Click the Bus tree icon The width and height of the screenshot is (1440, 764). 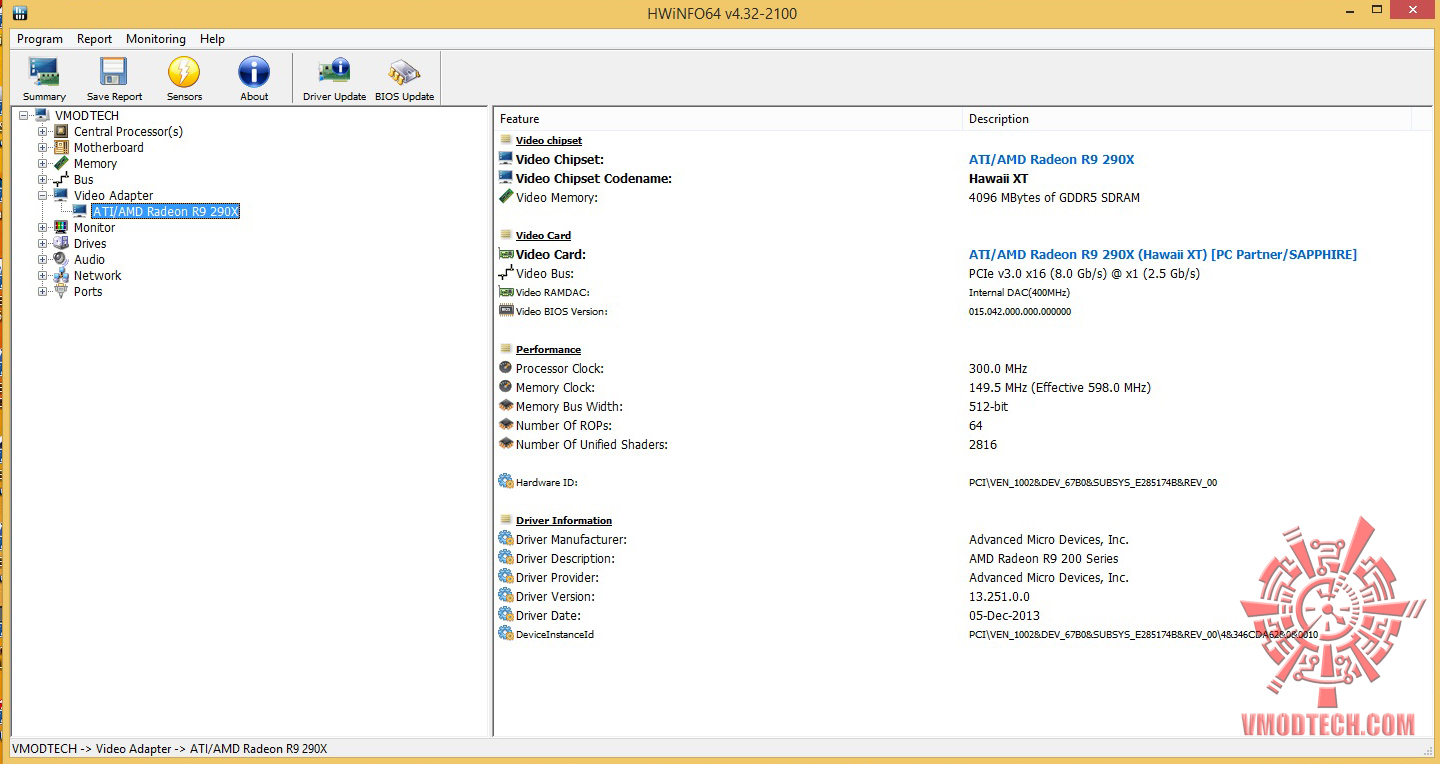[62, 179]
